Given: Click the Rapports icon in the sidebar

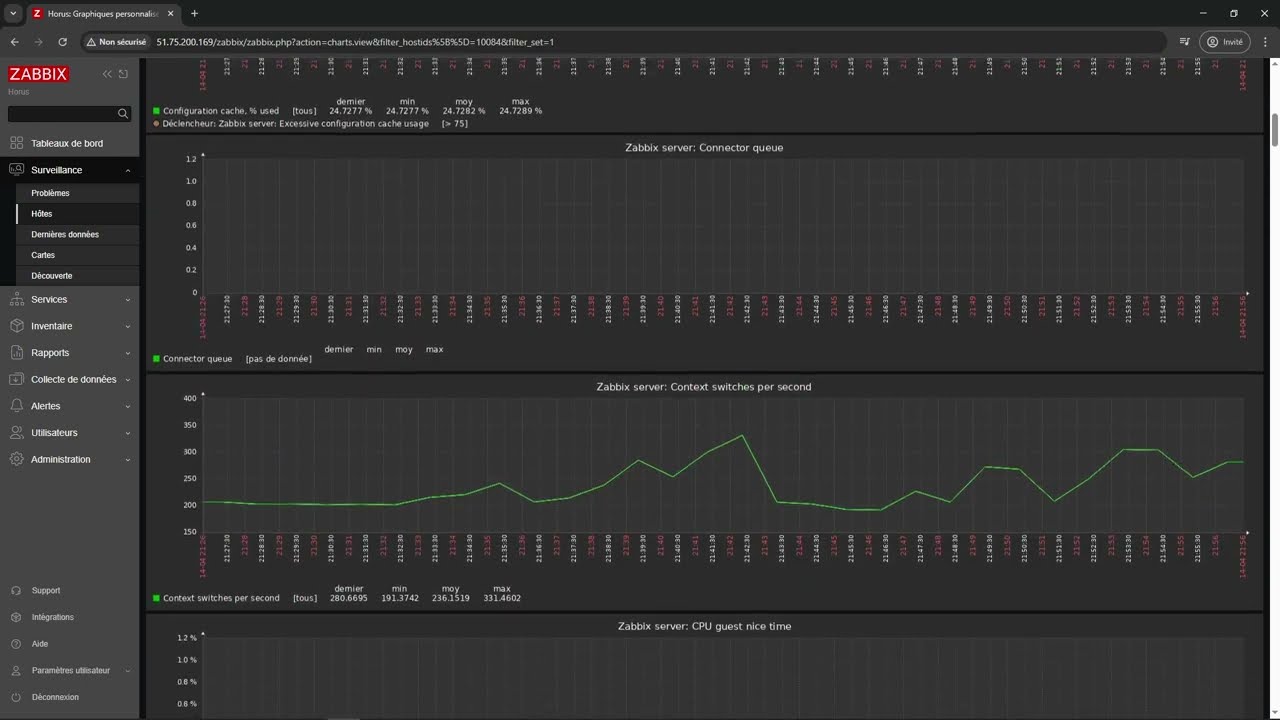Looking at the screenshot, I should [16, 352].
